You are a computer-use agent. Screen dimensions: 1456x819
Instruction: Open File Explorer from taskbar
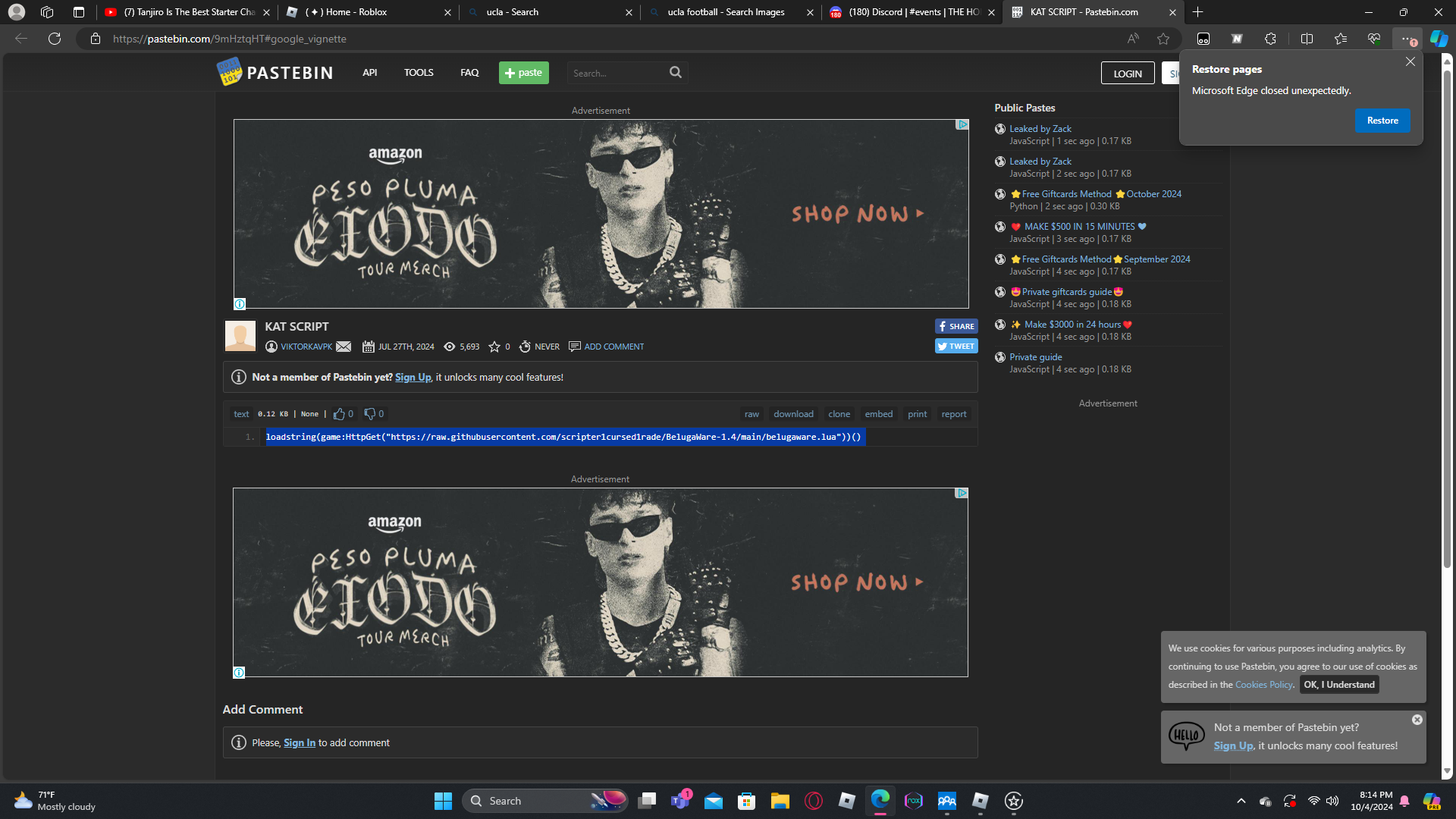click(x=780, y=801)
